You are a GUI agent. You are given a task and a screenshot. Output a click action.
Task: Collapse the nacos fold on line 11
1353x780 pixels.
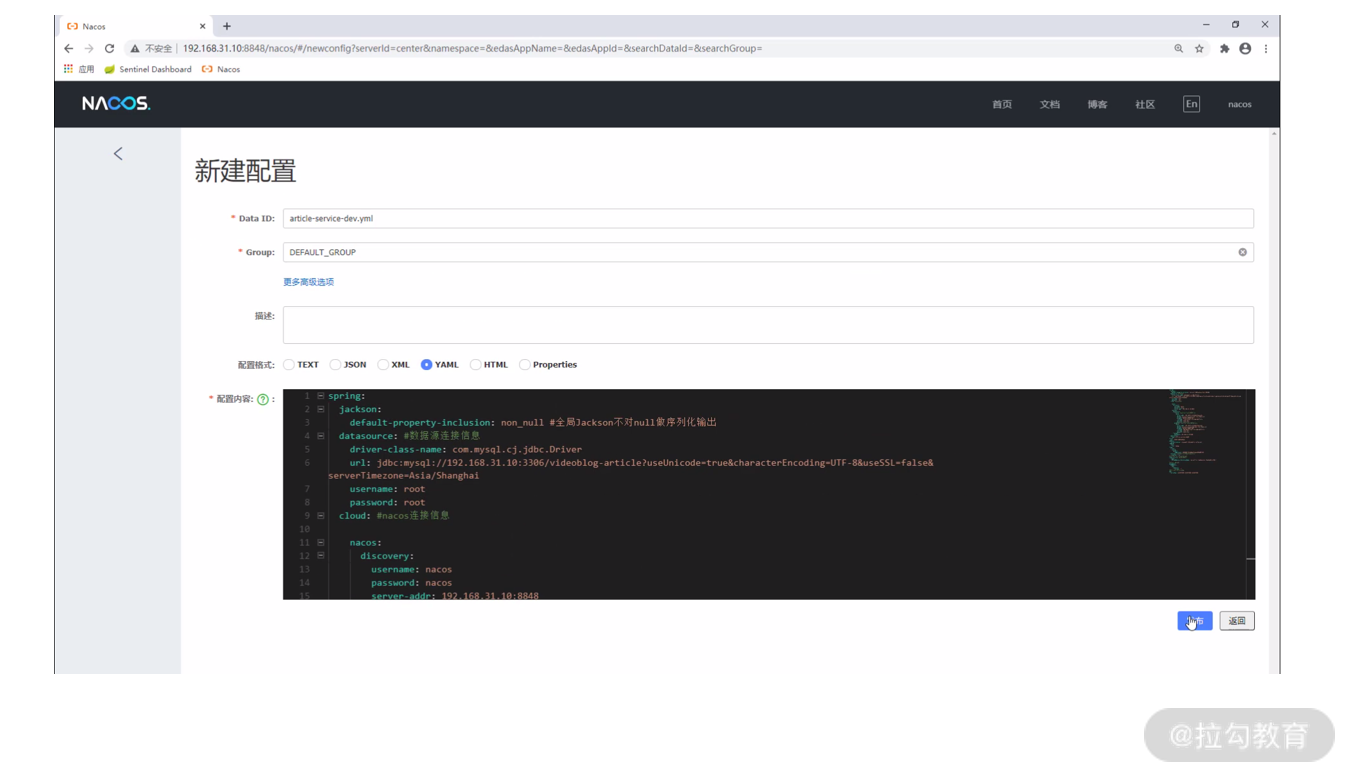[320, 542]
